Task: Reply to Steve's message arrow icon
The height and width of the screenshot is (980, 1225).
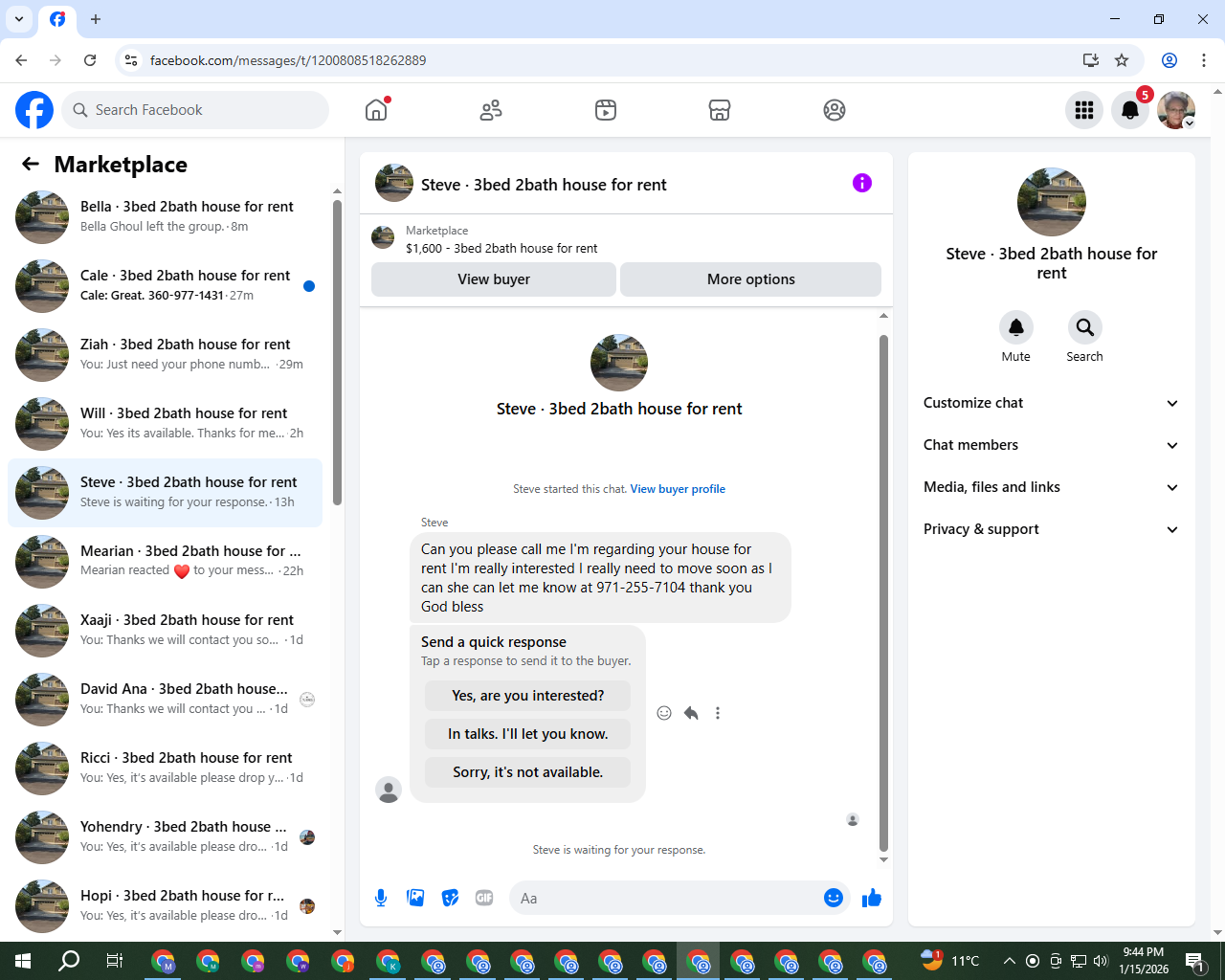Action: coord(691,713)
